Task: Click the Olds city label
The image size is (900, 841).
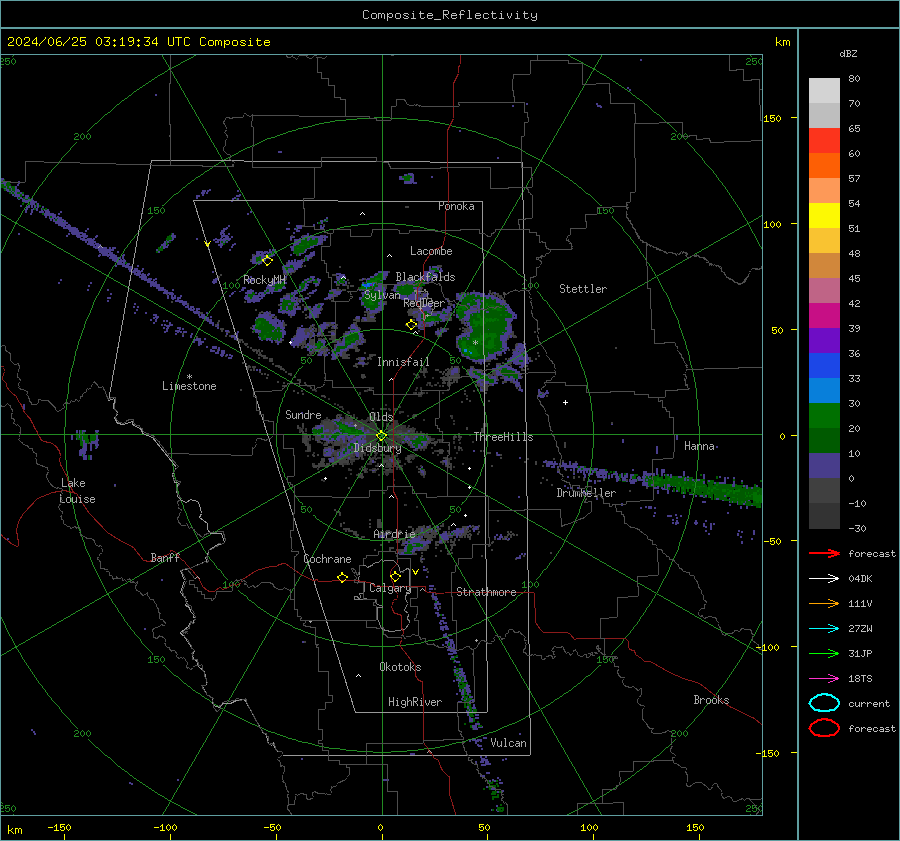Action: coord(381,417)
